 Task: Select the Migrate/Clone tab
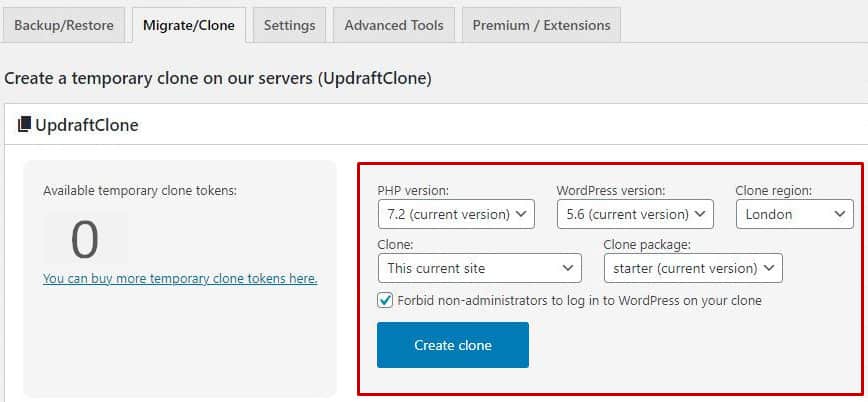click(189, 25)
